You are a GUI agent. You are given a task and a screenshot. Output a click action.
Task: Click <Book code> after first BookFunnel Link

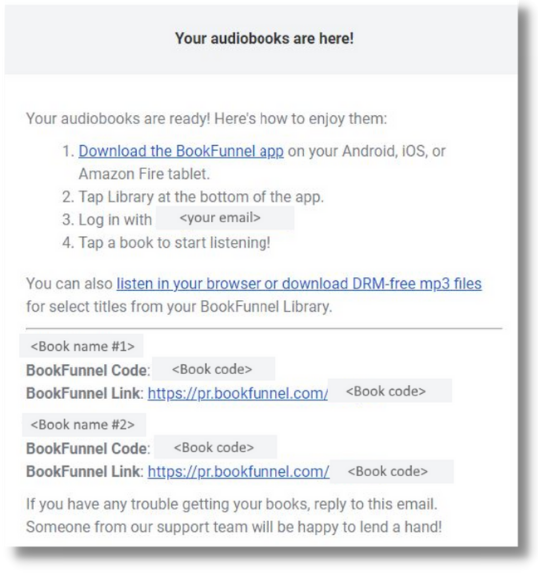coord(390,391)
